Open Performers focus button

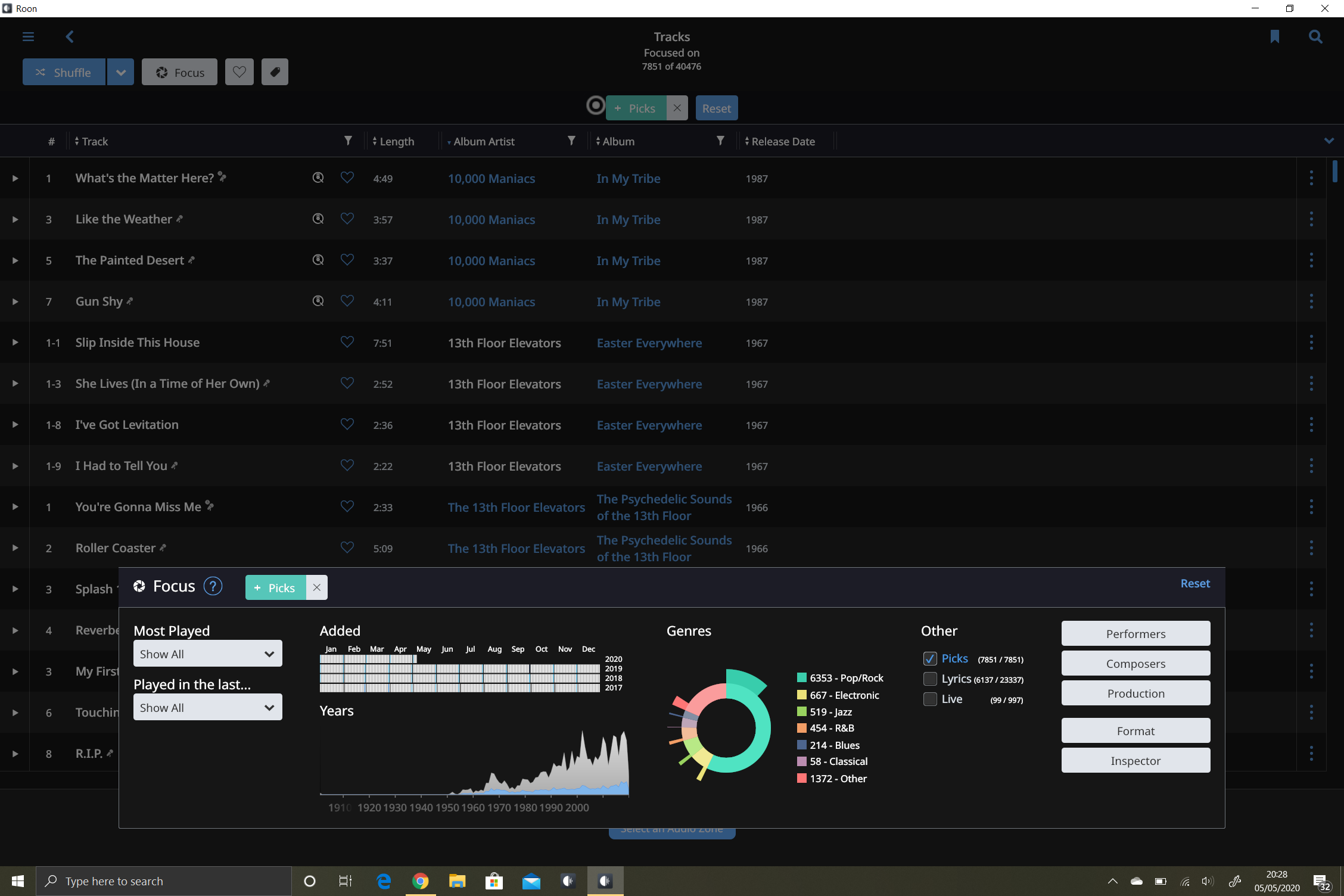[x=1135, y=633]
